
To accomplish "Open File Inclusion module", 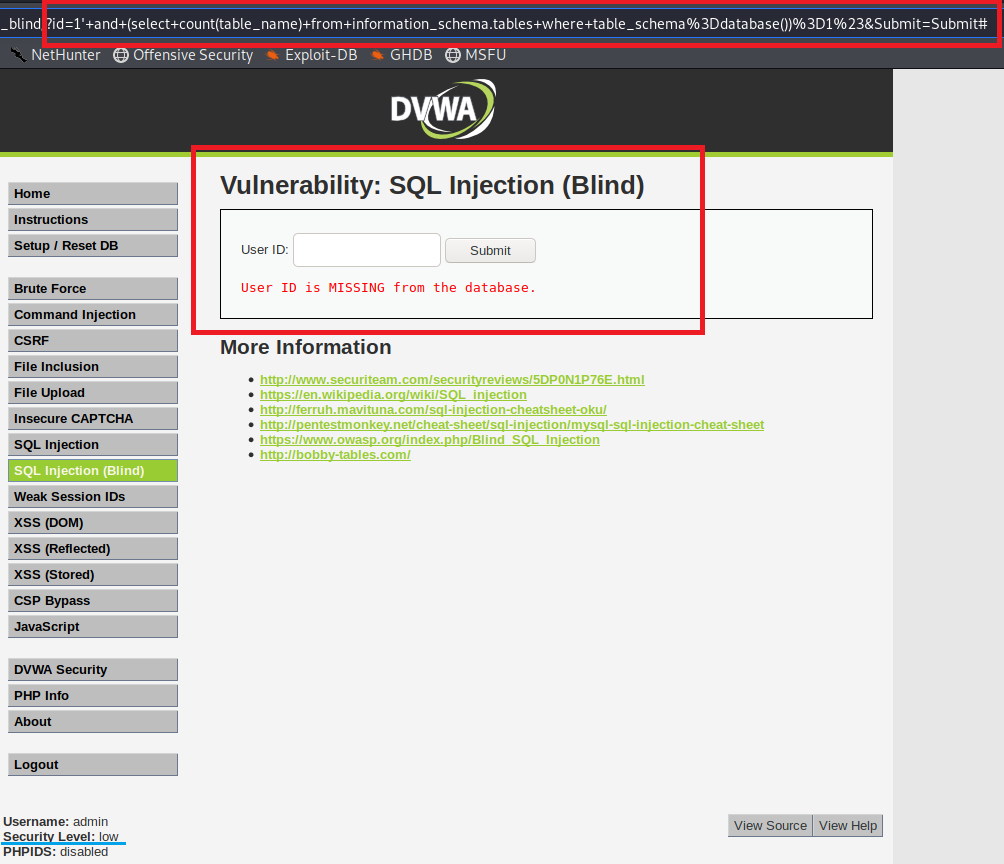I will point(93,366).
